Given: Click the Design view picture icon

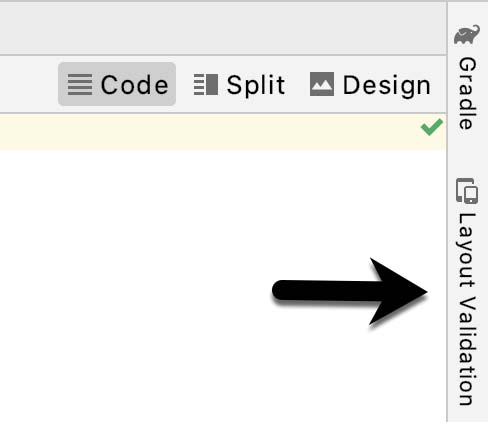Looking at the screenshot, I should [322, 84].
